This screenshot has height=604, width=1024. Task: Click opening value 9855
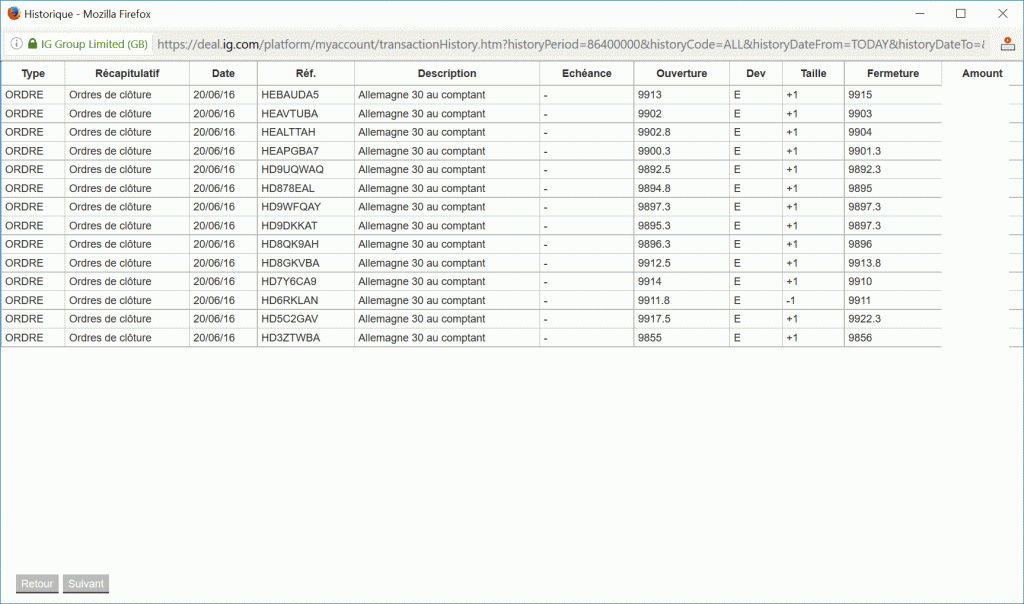tap(650, 338)
